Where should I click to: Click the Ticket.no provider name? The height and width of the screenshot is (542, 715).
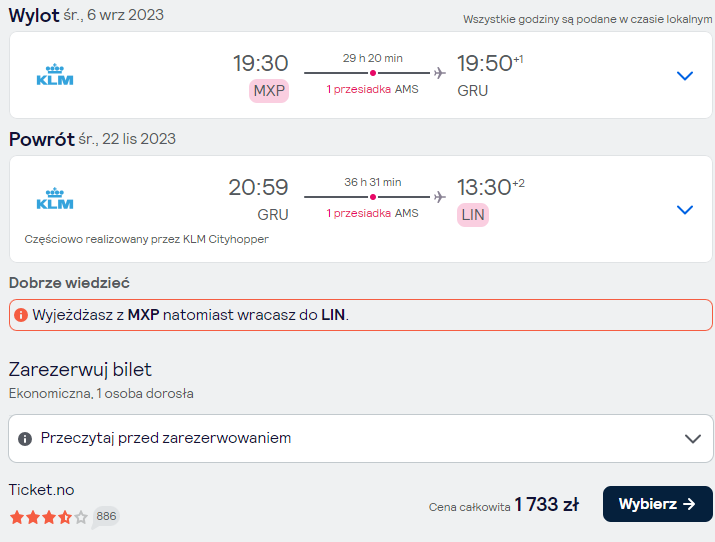pos(41,490)
